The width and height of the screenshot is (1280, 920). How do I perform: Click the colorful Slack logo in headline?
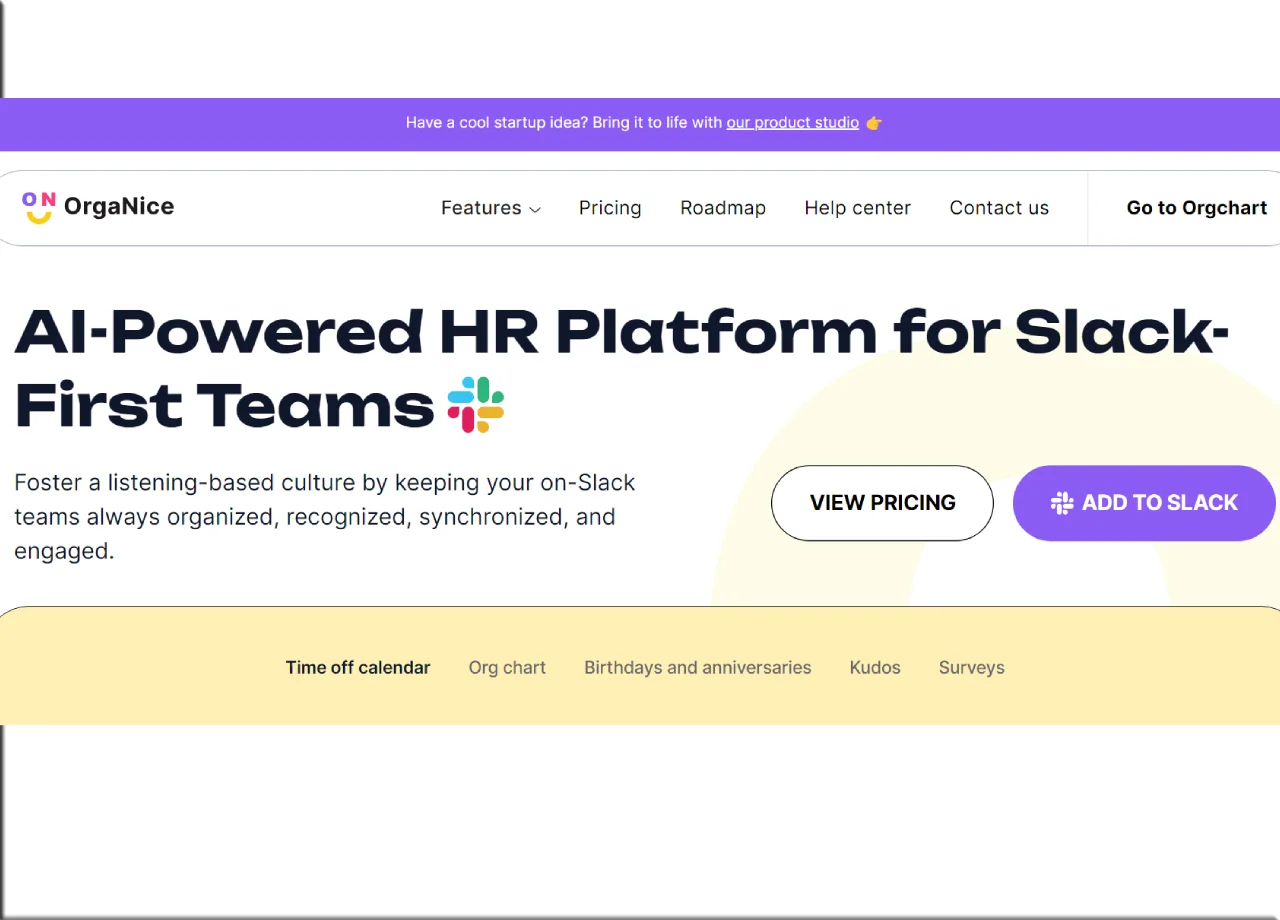coord(476,405)
